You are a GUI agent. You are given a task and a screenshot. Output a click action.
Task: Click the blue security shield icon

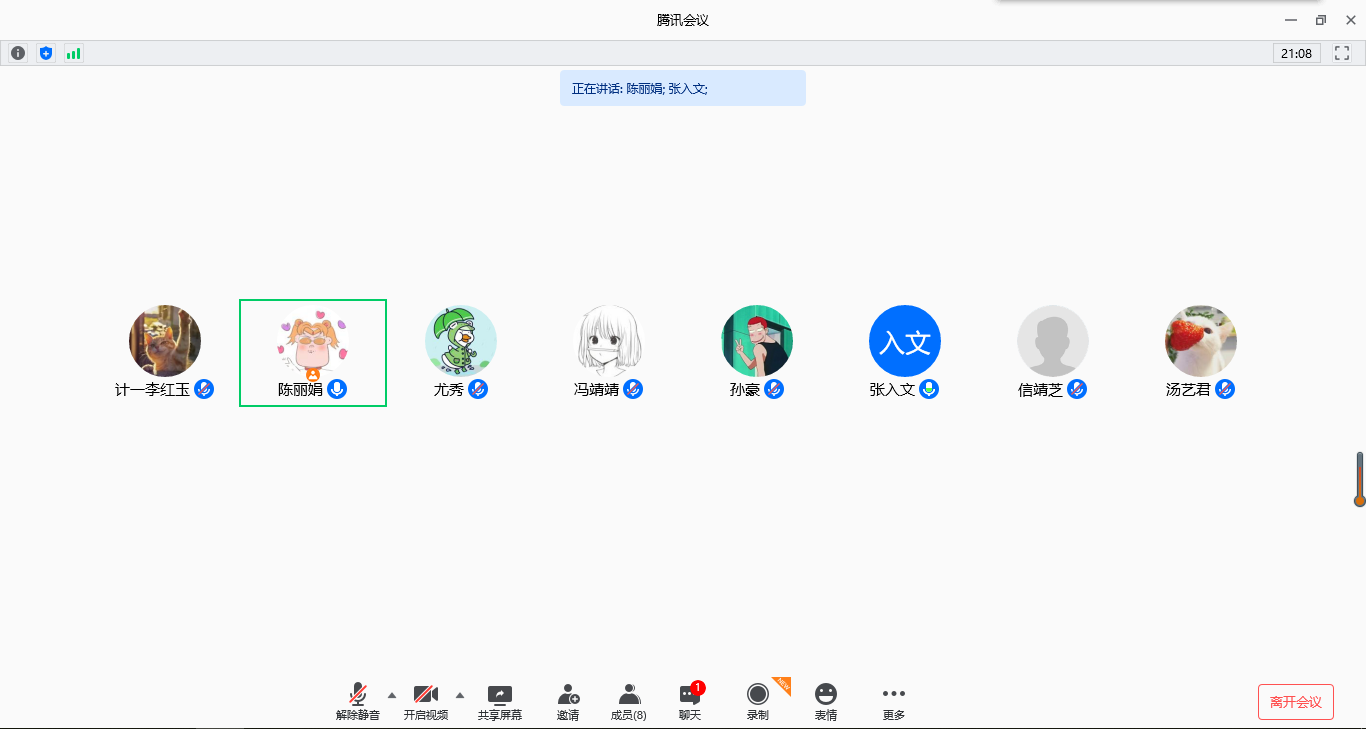point(45,53)
